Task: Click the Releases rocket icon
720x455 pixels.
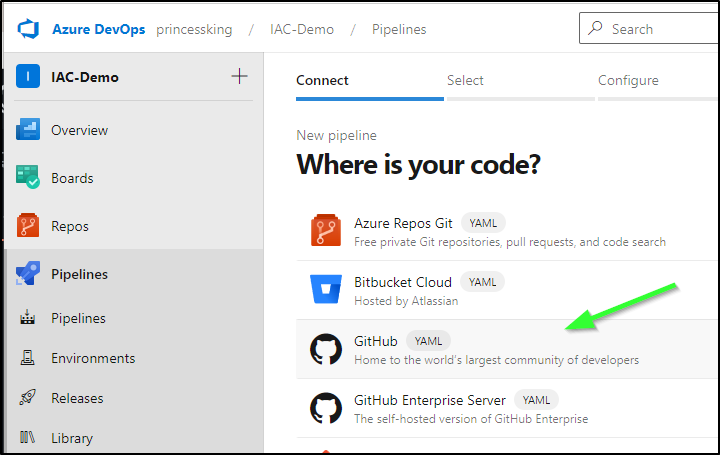Action: click(28, 397)
